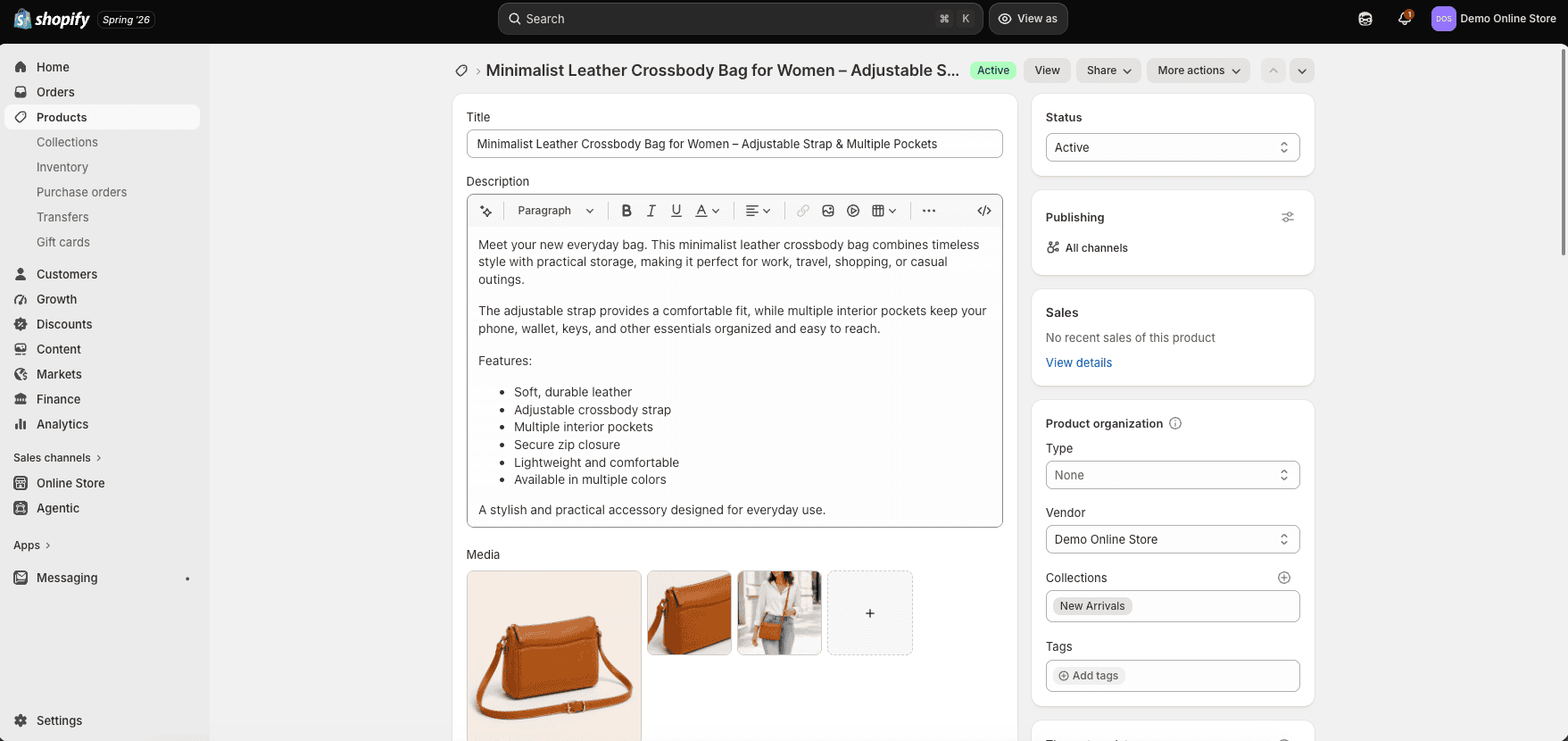
Task: Open the Sidekick assistant icon
Action: point(1365,19)
